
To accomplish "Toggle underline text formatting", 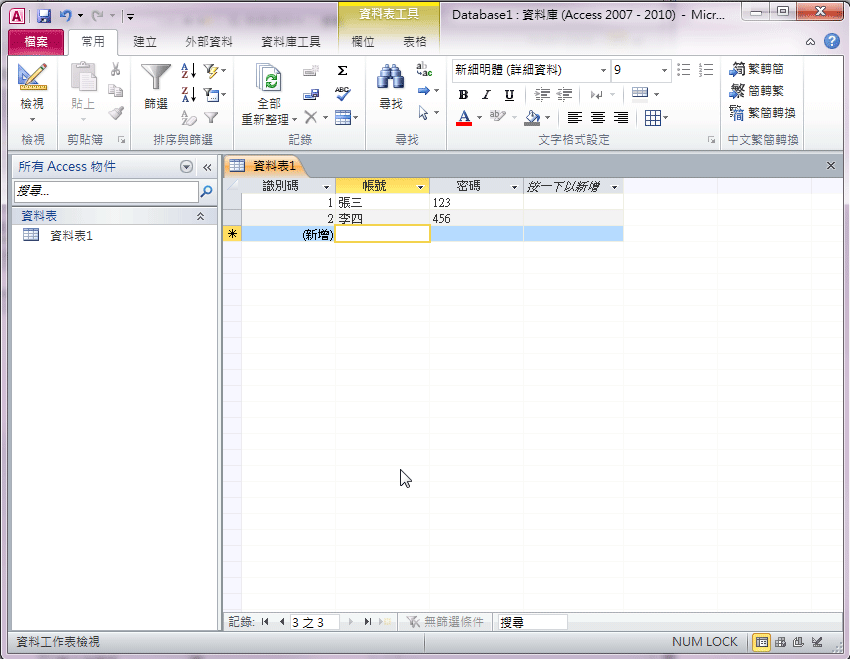I will [509, 95].
